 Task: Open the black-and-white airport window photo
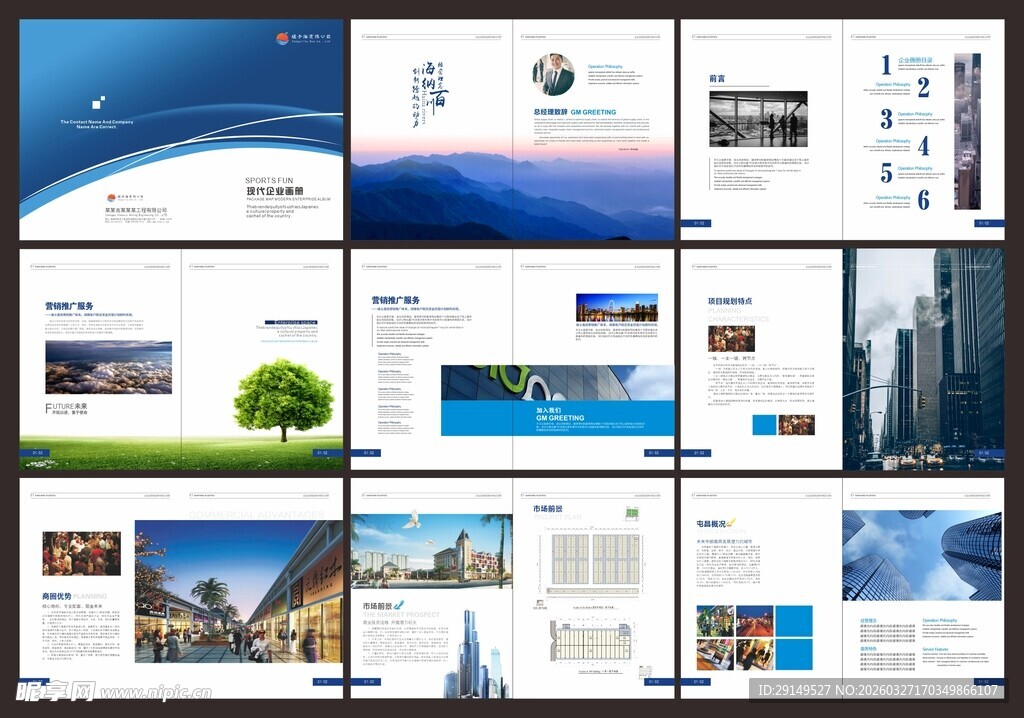[758, 120]
